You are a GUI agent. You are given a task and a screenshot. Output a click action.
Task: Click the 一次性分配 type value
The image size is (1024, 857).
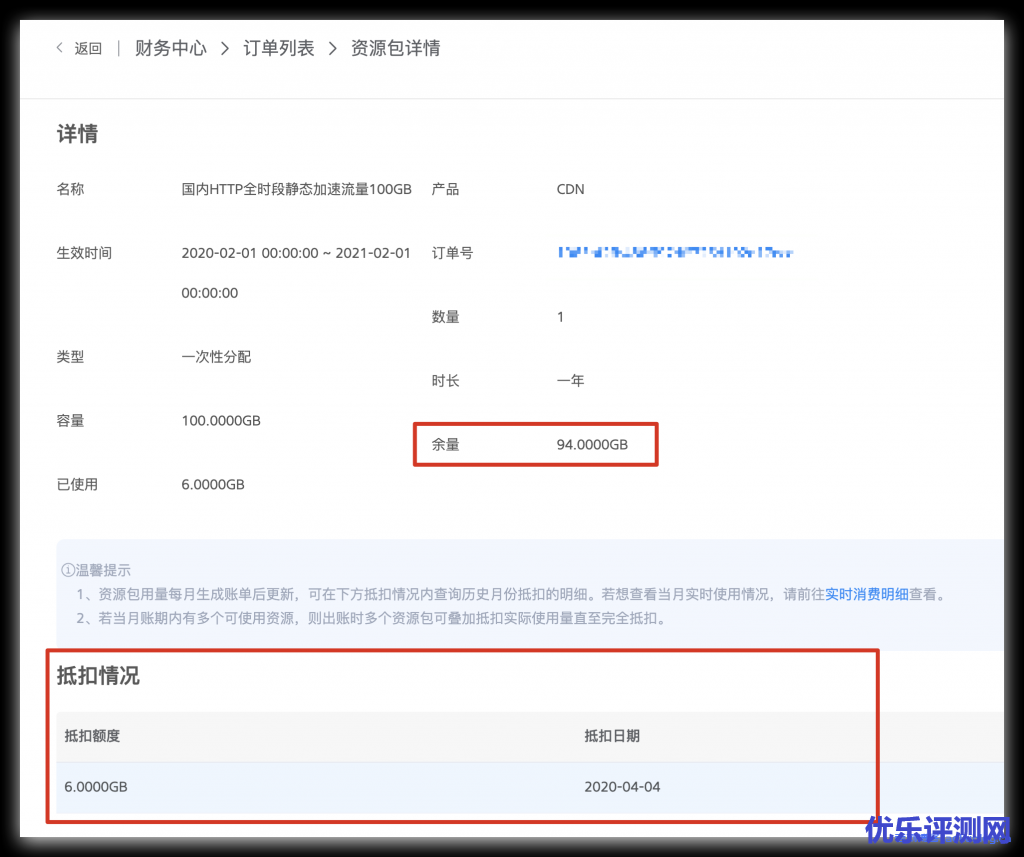(x=216, y=357)
